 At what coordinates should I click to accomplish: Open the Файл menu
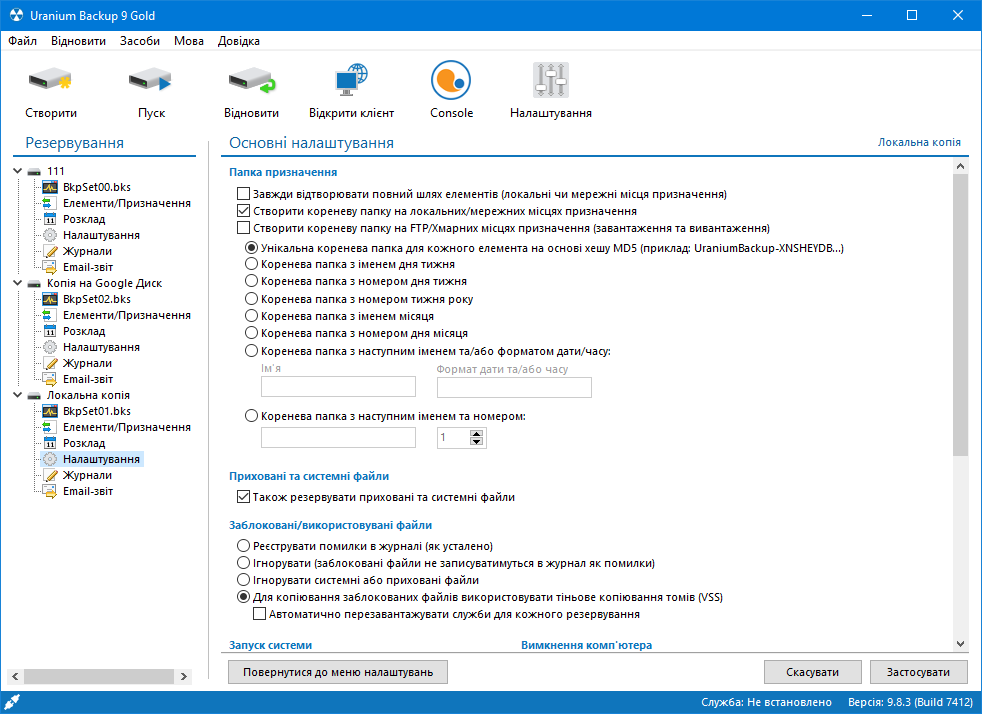[23, 41]
